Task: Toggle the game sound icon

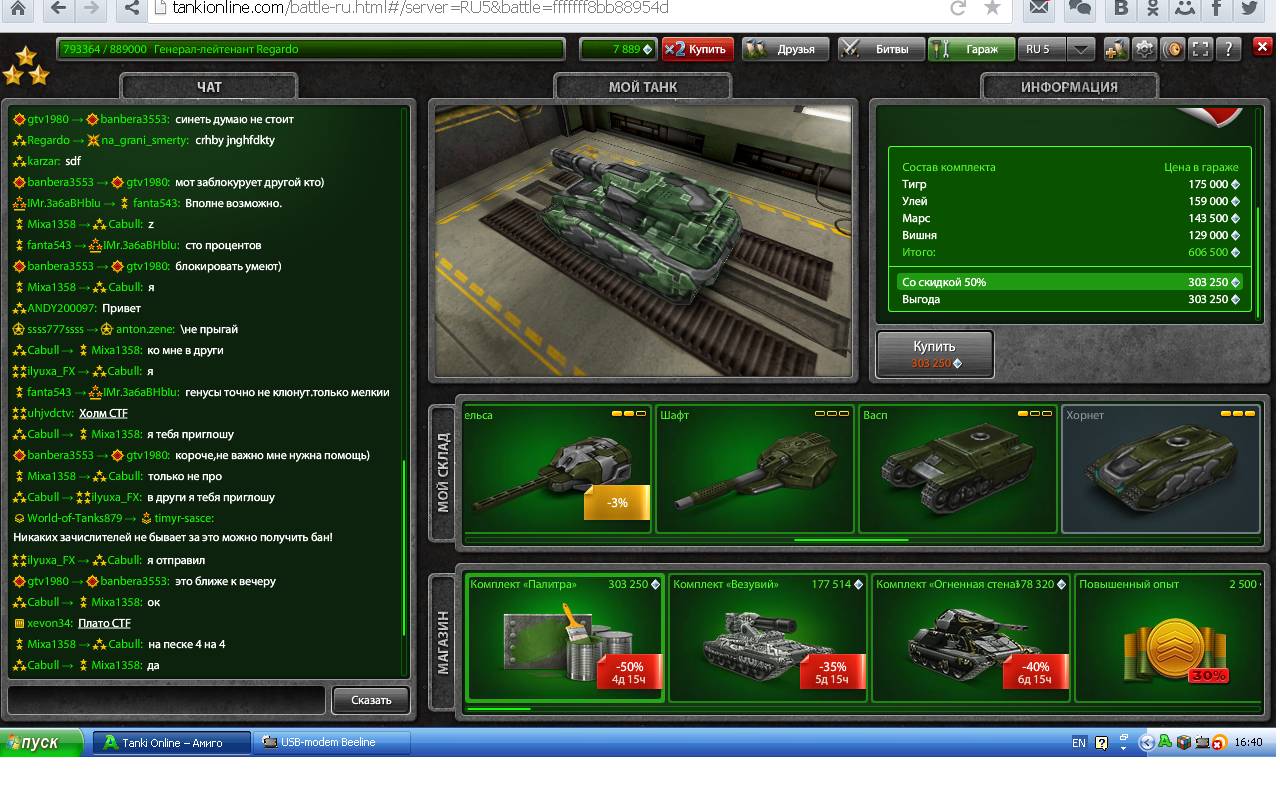Action: (1172, 49)
